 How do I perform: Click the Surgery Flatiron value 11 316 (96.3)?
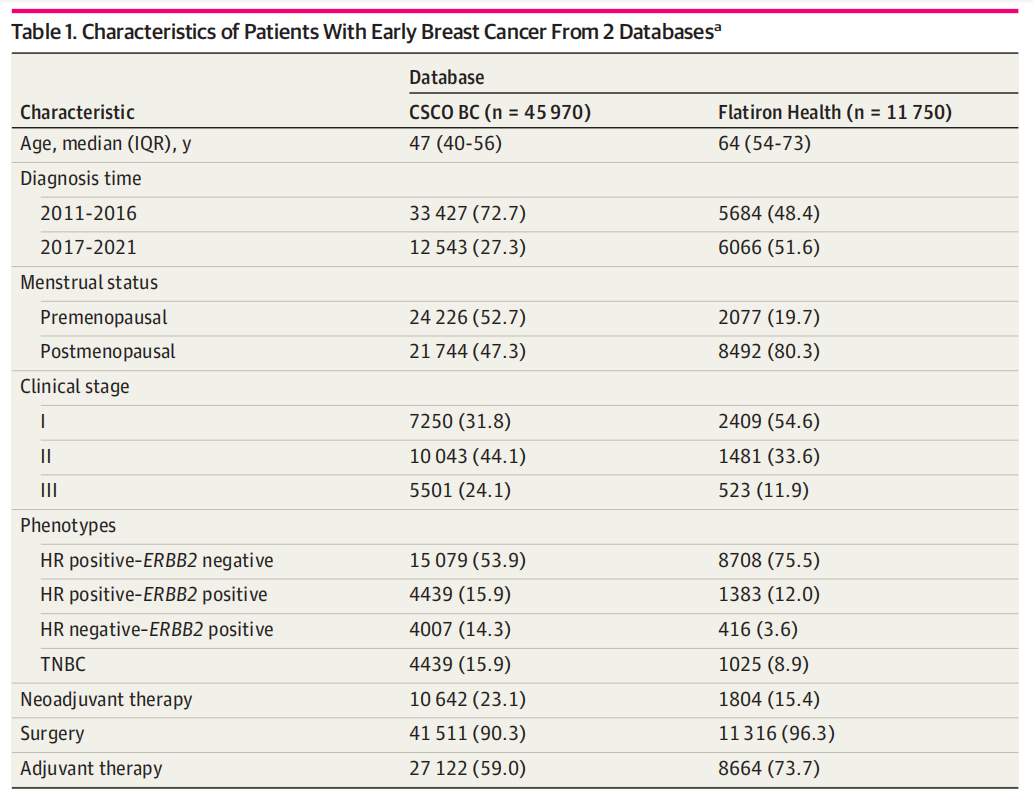point(776,733)
